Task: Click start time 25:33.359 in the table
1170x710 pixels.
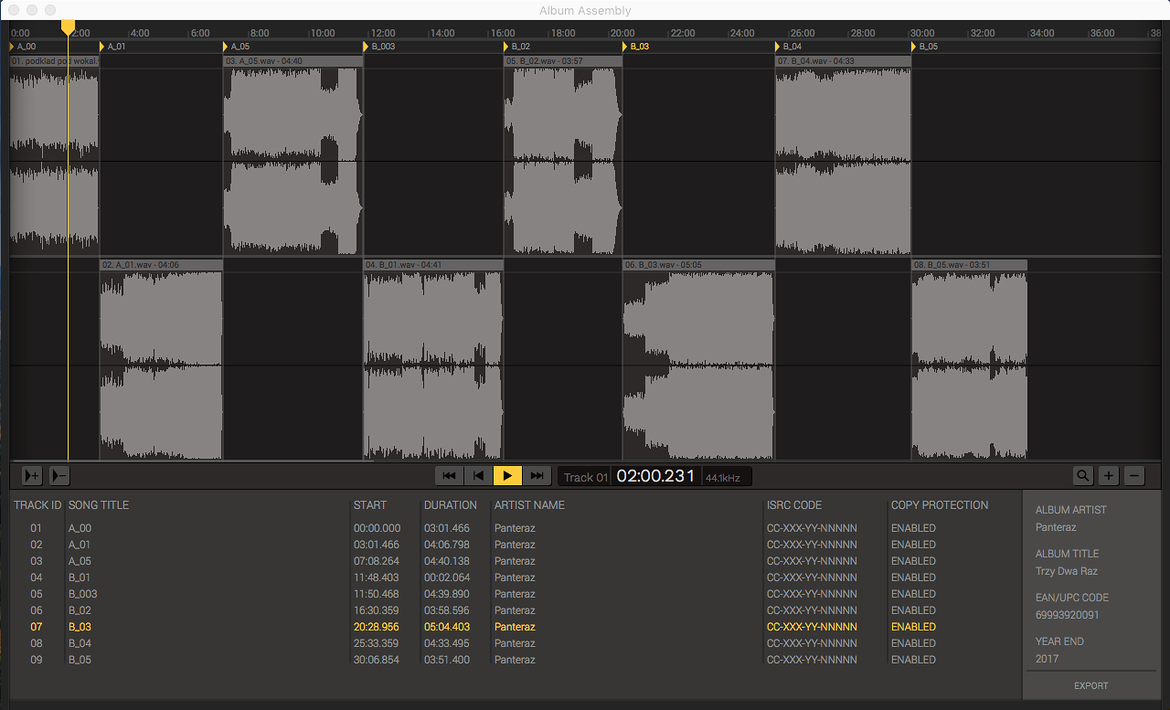Action: click(x=376, y=643)
